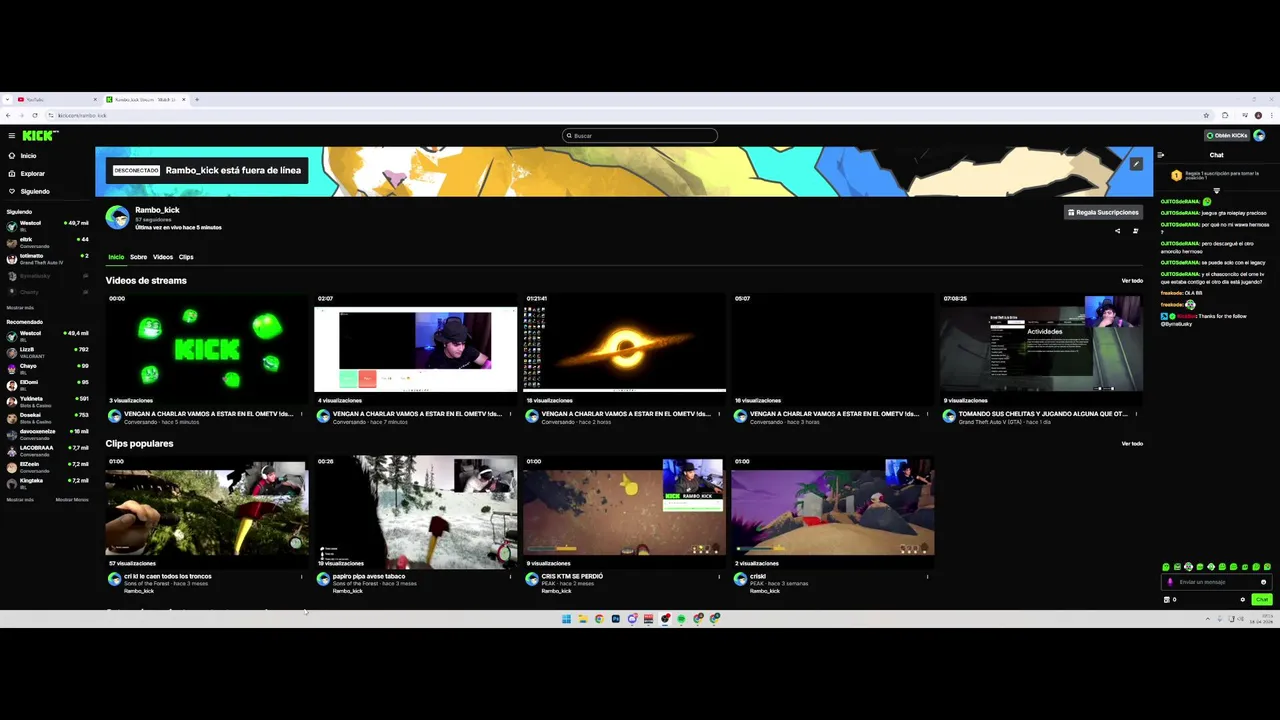Screen dimensions: 1280x720
Task: Click the Enviar un mensaje chat input
Action: pos(1216,582)
